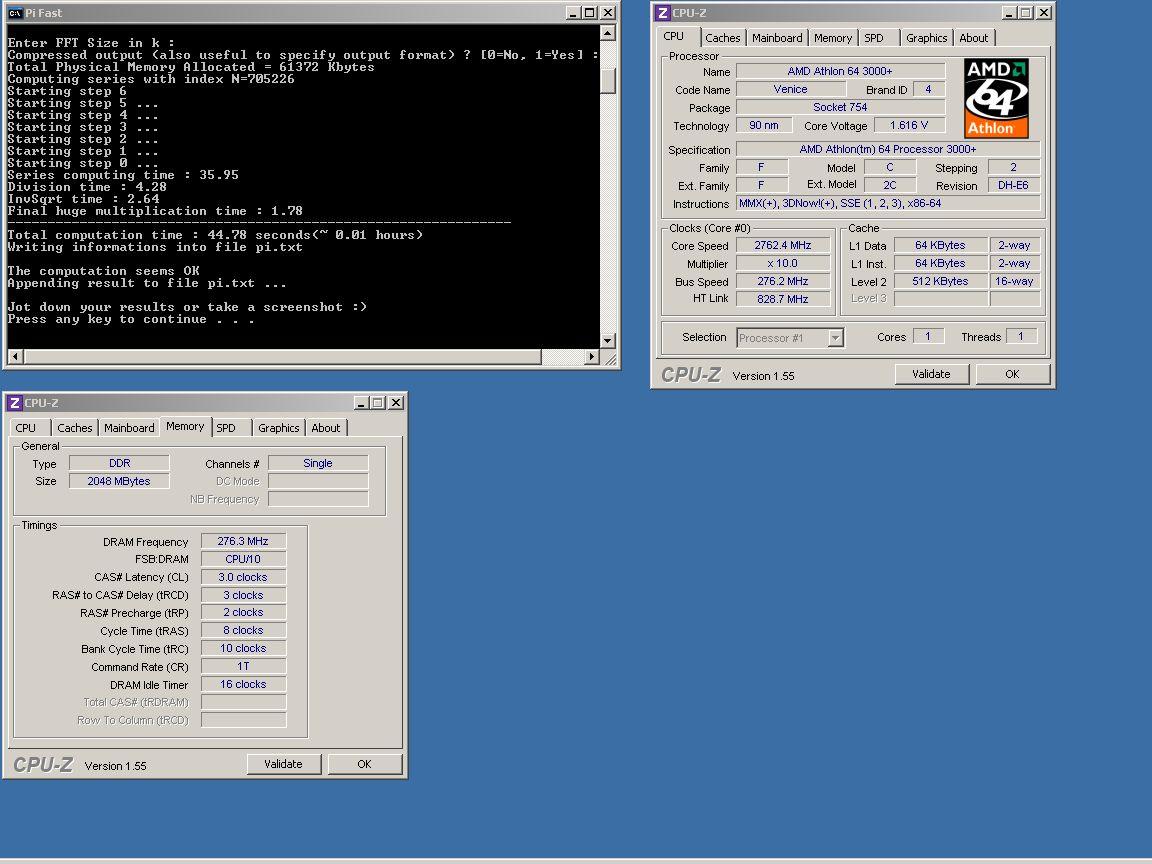Click Total computation time line in Pi Fast
1152x864 pixels.
coord(215,235)
